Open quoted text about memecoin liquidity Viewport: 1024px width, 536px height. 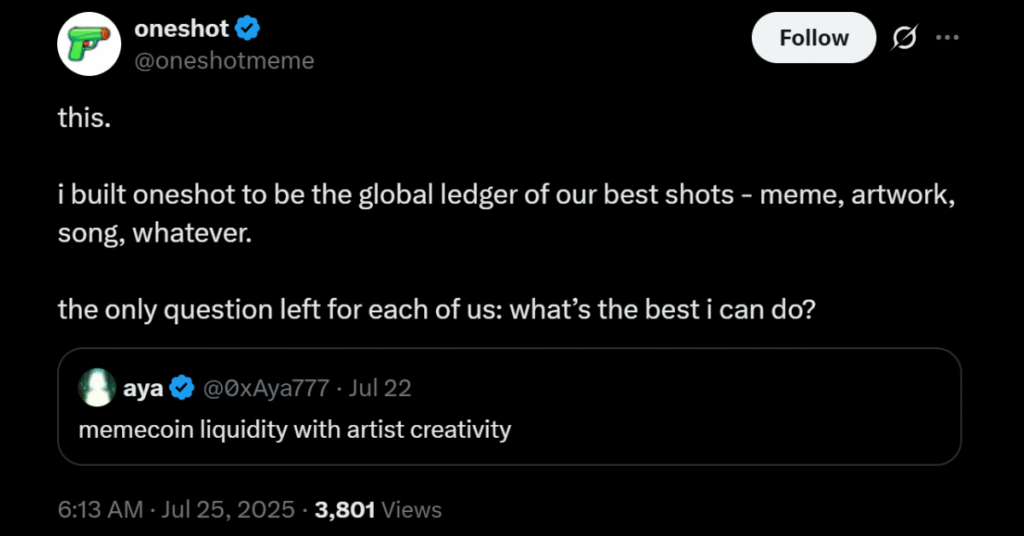click(295, 430)
